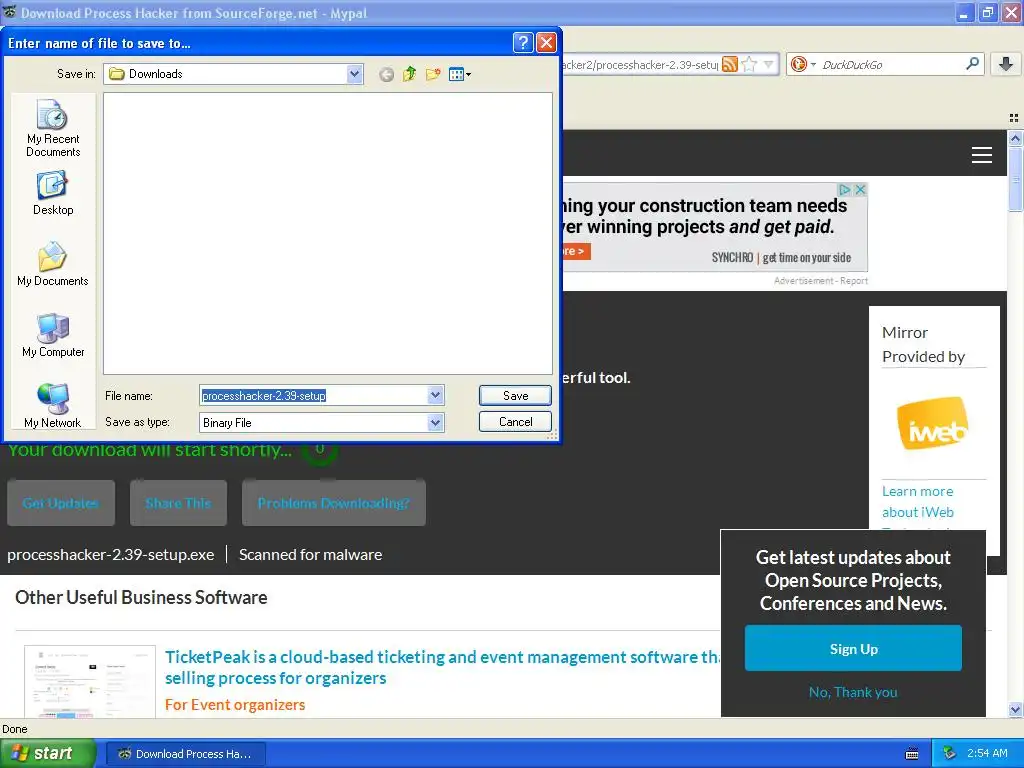Click the TicketPeak screenshot thumbnail
This screenshot has width=1024, height=768.
90,682
